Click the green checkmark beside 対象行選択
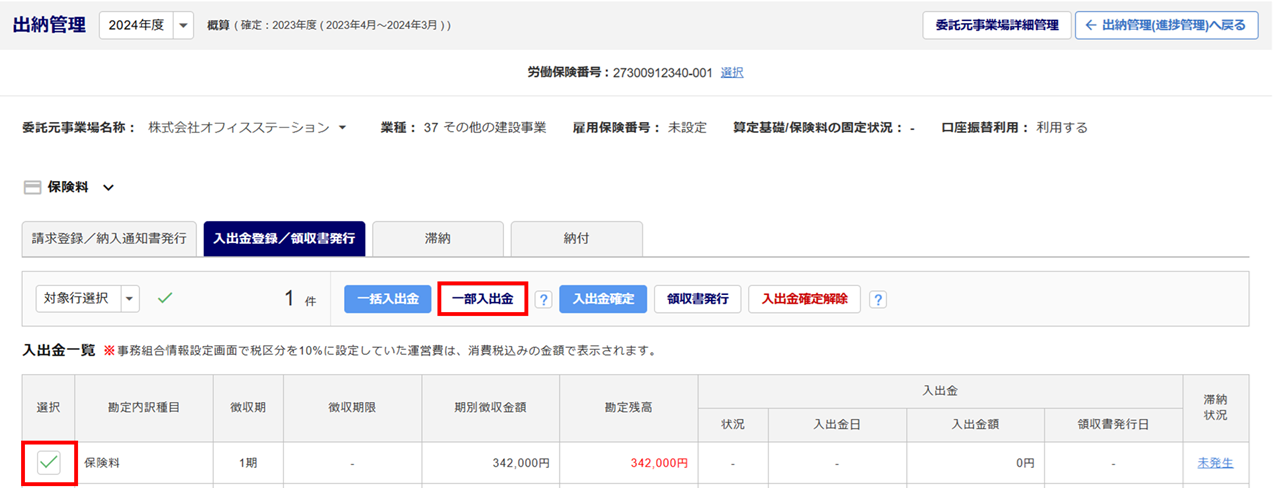The height and width of the screenshot is (488, 1274). click(165, 298)
